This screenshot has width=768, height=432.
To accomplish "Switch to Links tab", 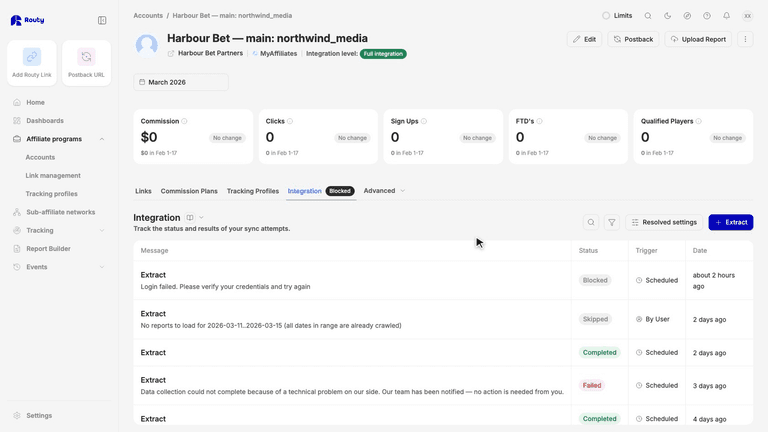I will [143, 191].
